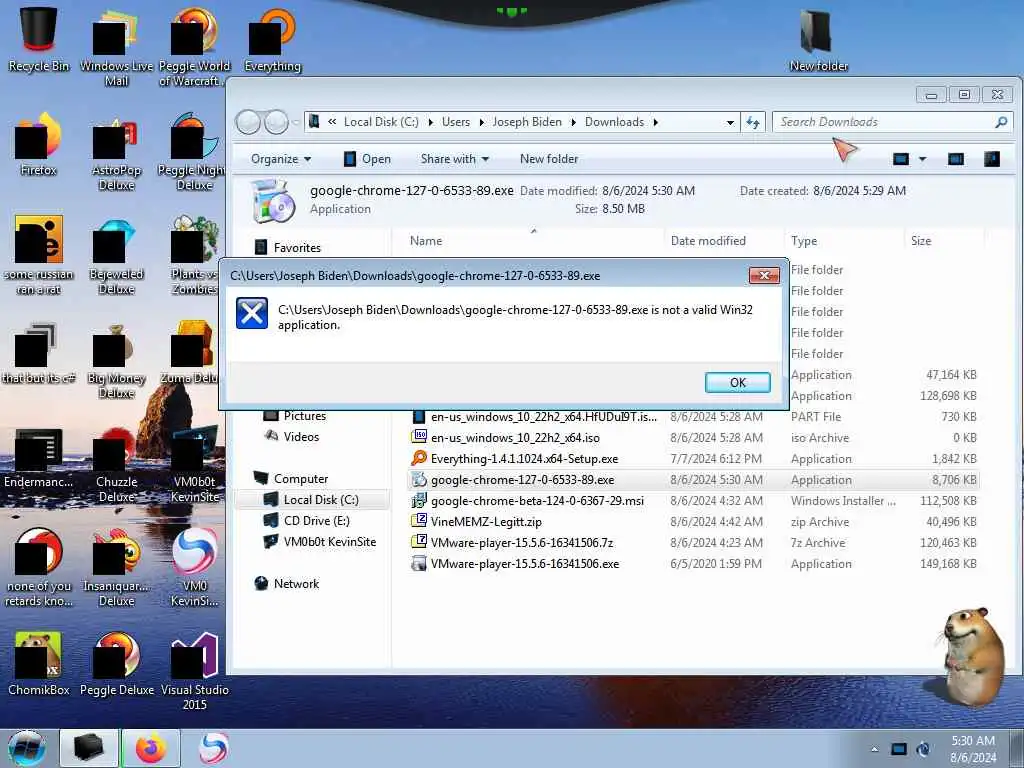The image size is (1024, 768).
Task: Open the Organize menu
Action: pyautogui.click(x=281, y=159)
